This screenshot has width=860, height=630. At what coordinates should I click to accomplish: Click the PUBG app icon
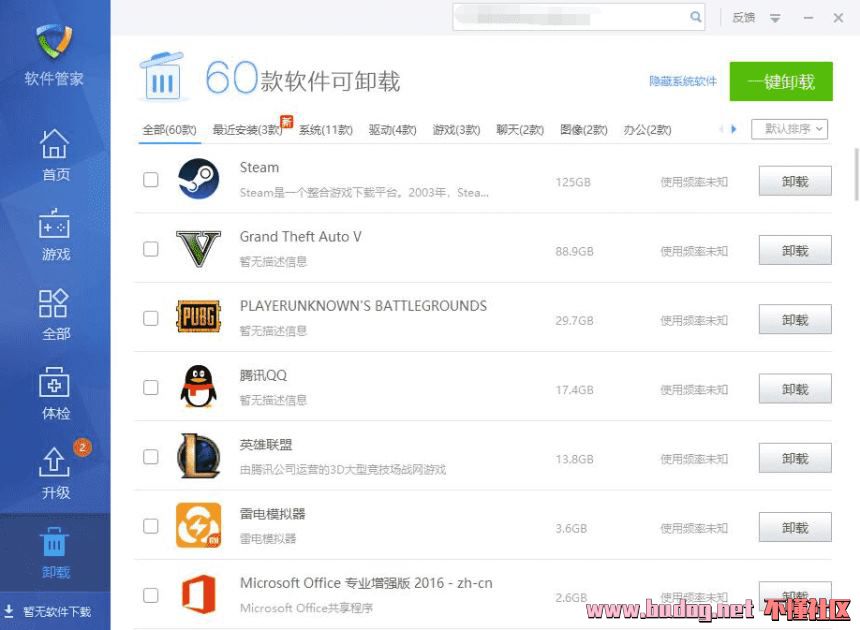click(199, 317)
